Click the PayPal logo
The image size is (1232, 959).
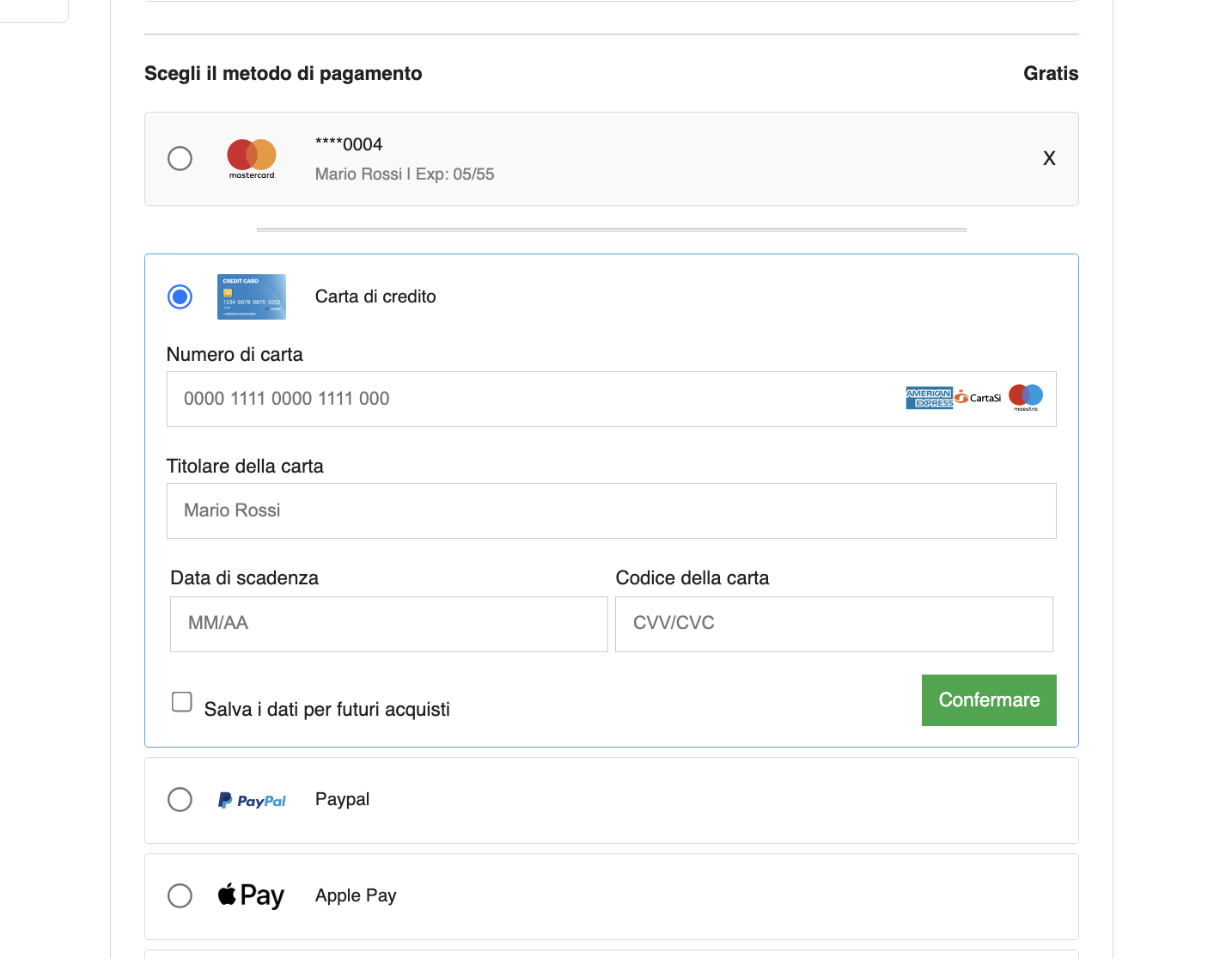point(252,800)
